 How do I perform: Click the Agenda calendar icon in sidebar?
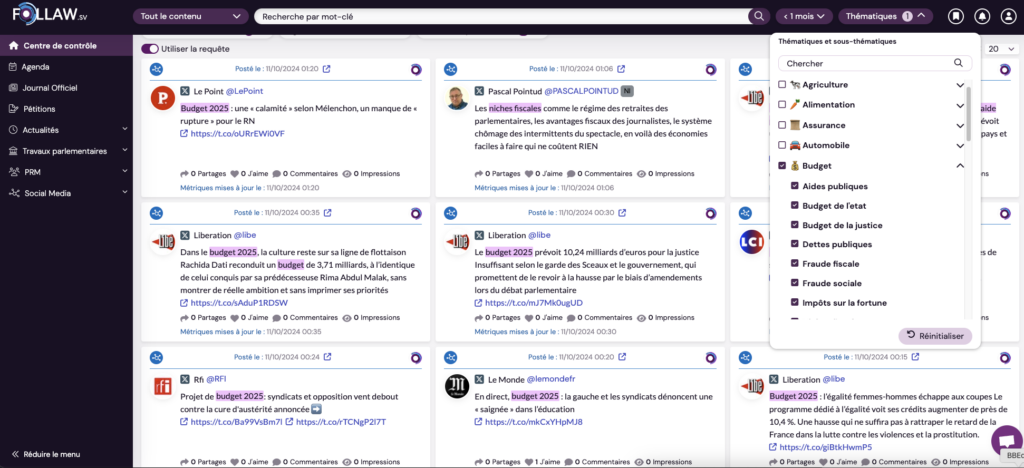[x=14, y=67]
